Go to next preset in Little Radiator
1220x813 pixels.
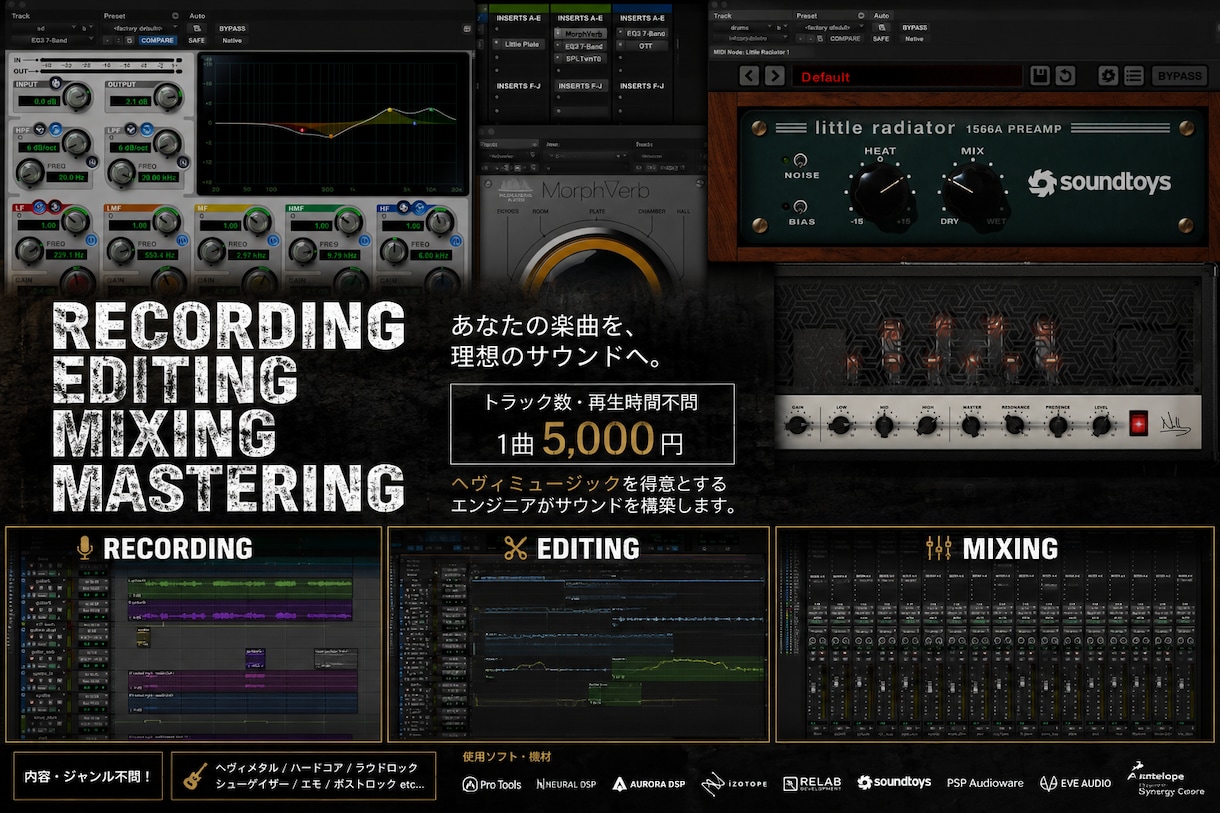774,76
